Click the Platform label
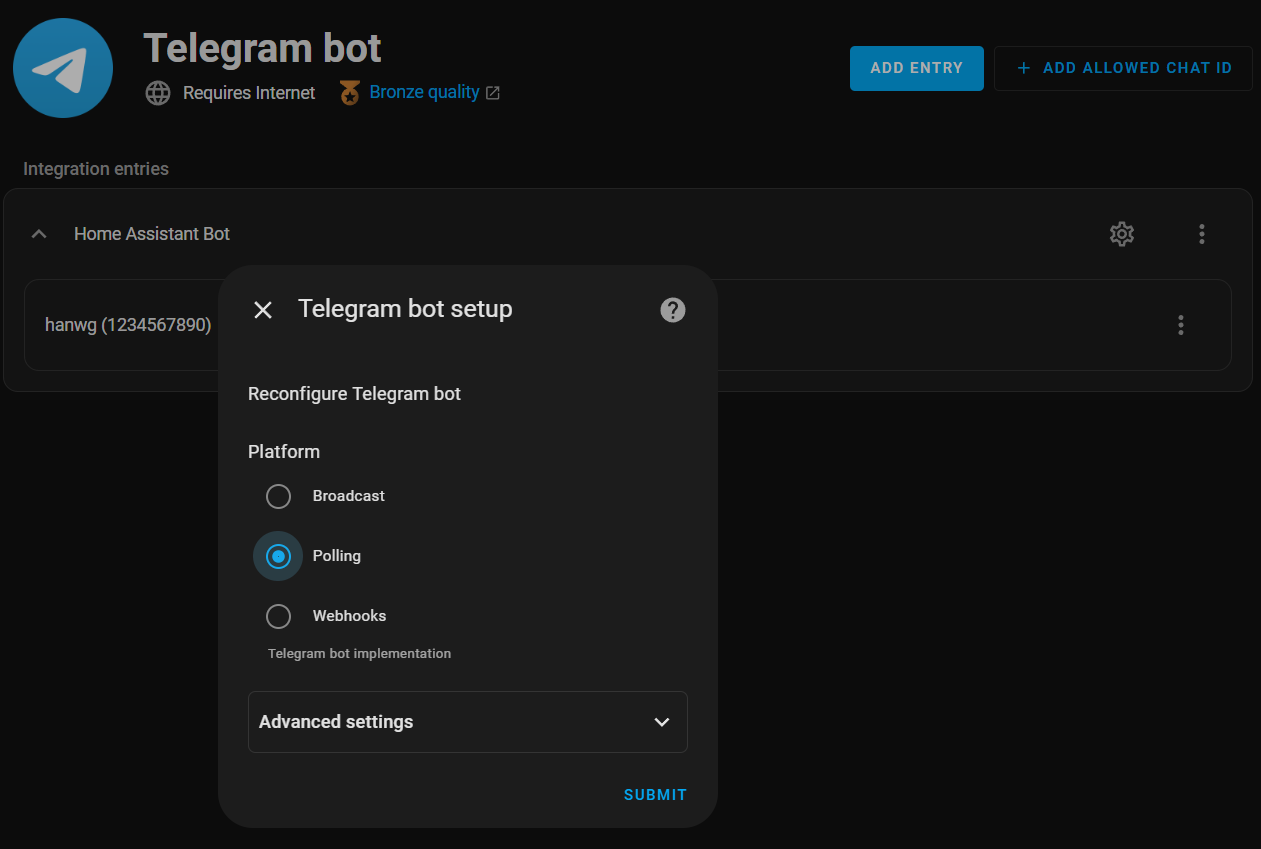This screenshot has height=849, width=1261. [x=284, y=452]
